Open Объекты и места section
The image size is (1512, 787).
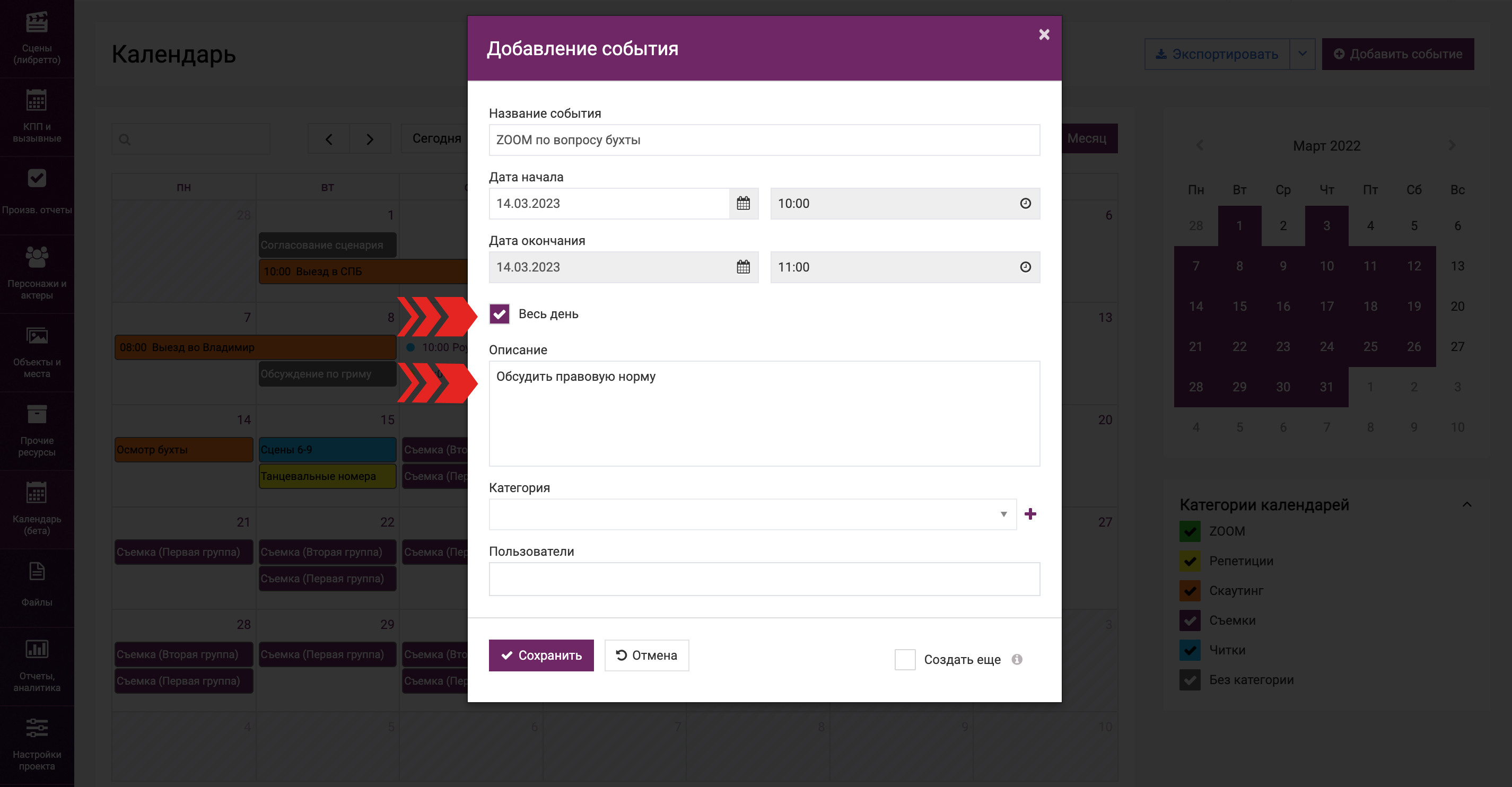37,353
